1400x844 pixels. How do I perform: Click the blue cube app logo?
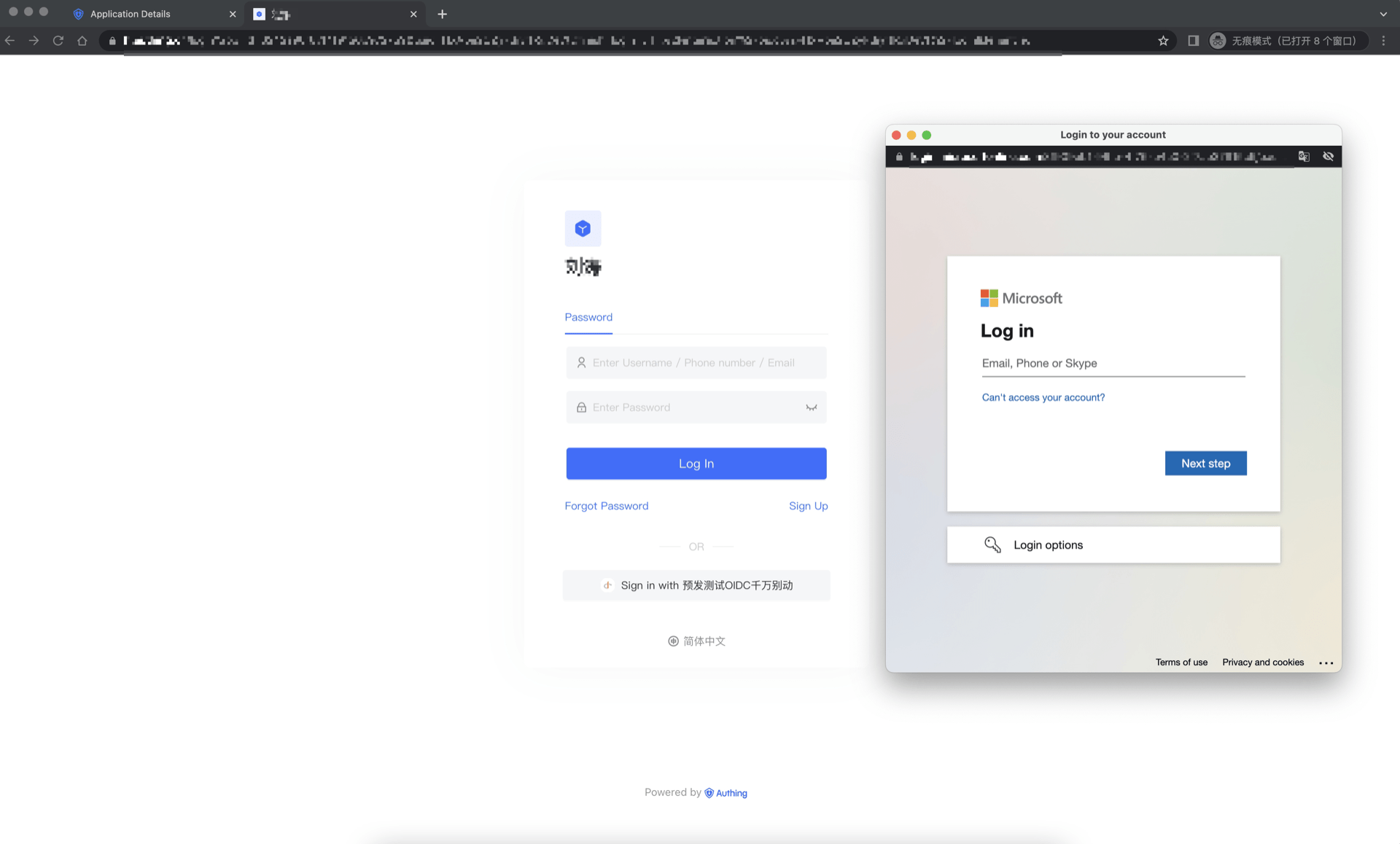coord(583,229)
